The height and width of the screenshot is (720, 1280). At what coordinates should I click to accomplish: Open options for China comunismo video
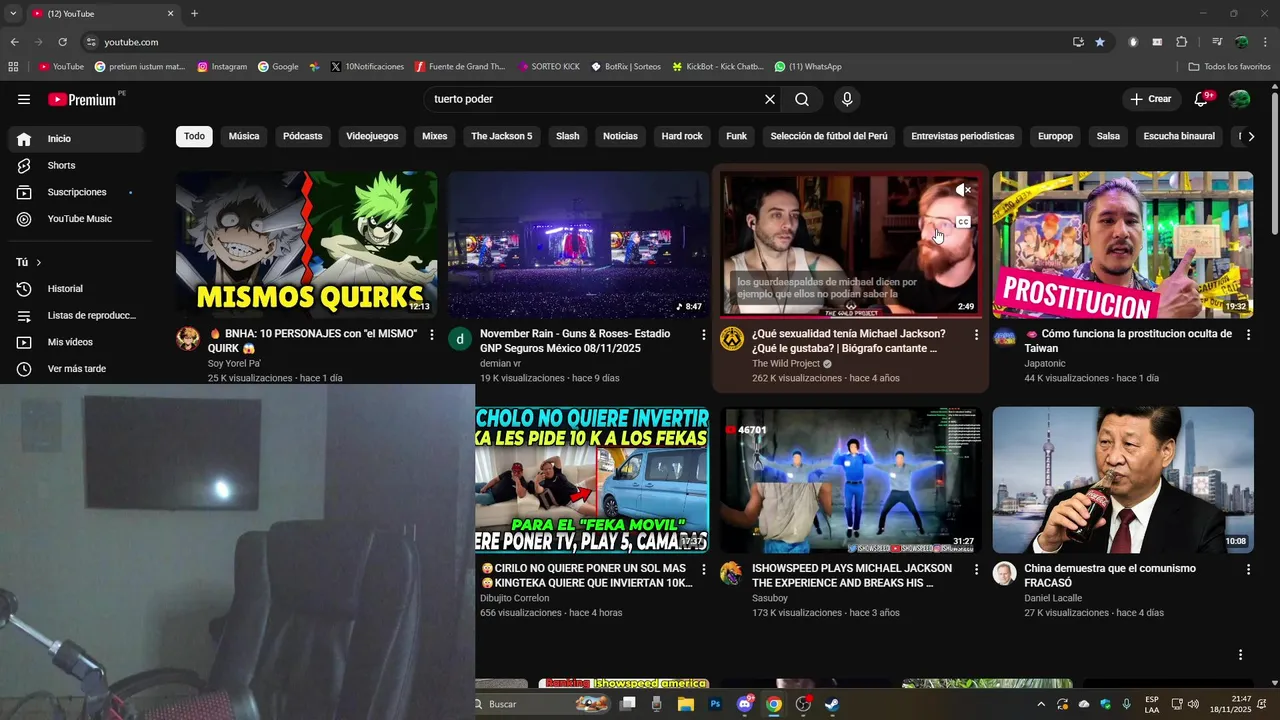click(1248, 569)
